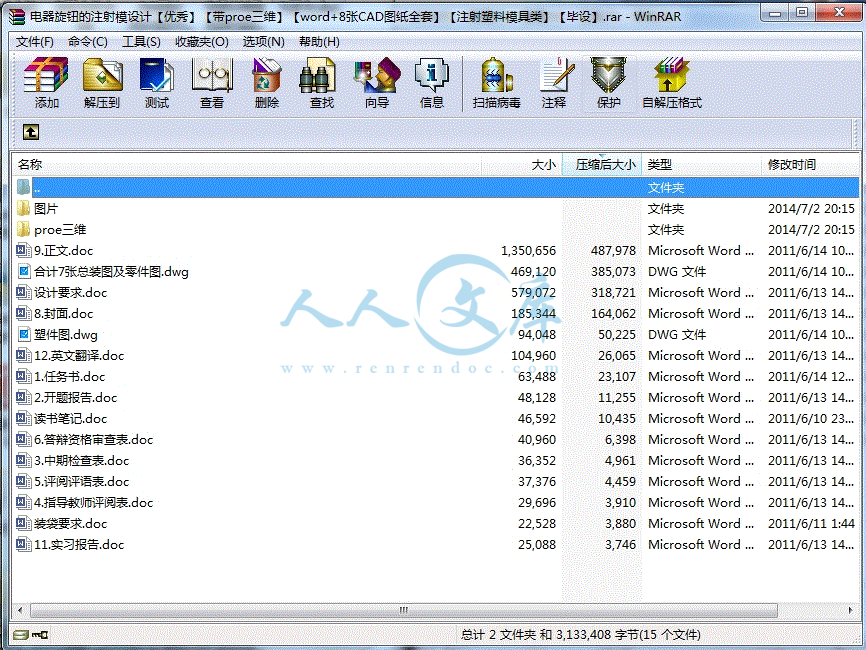Image resolution: width=866 pixels, height=650 pixels.
Task: Select file 3.中期检查表.doc
Action: tap(82, 460)
